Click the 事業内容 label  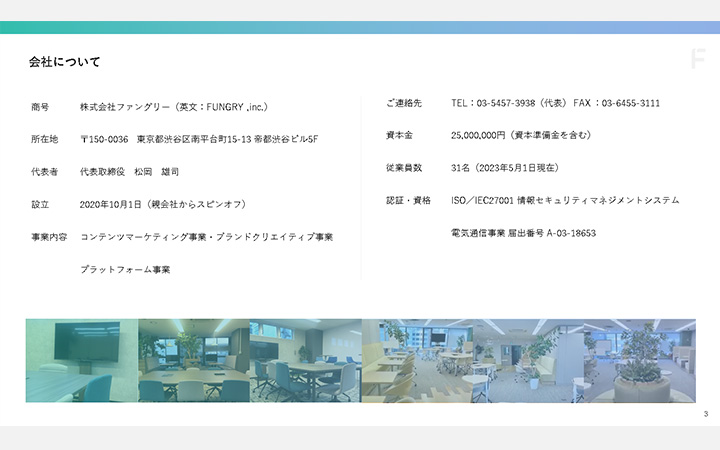49,237
